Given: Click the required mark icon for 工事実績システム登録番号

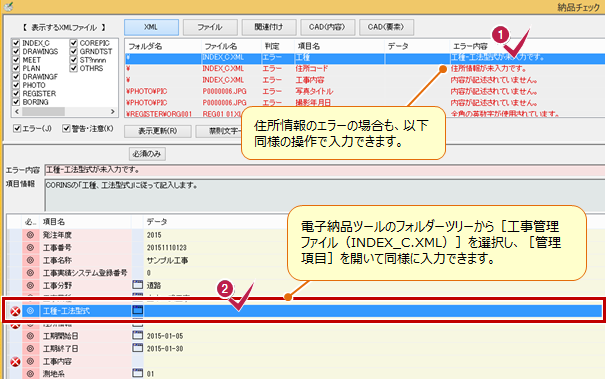Looking at the screenshot, I should click(x=30, y=273).
